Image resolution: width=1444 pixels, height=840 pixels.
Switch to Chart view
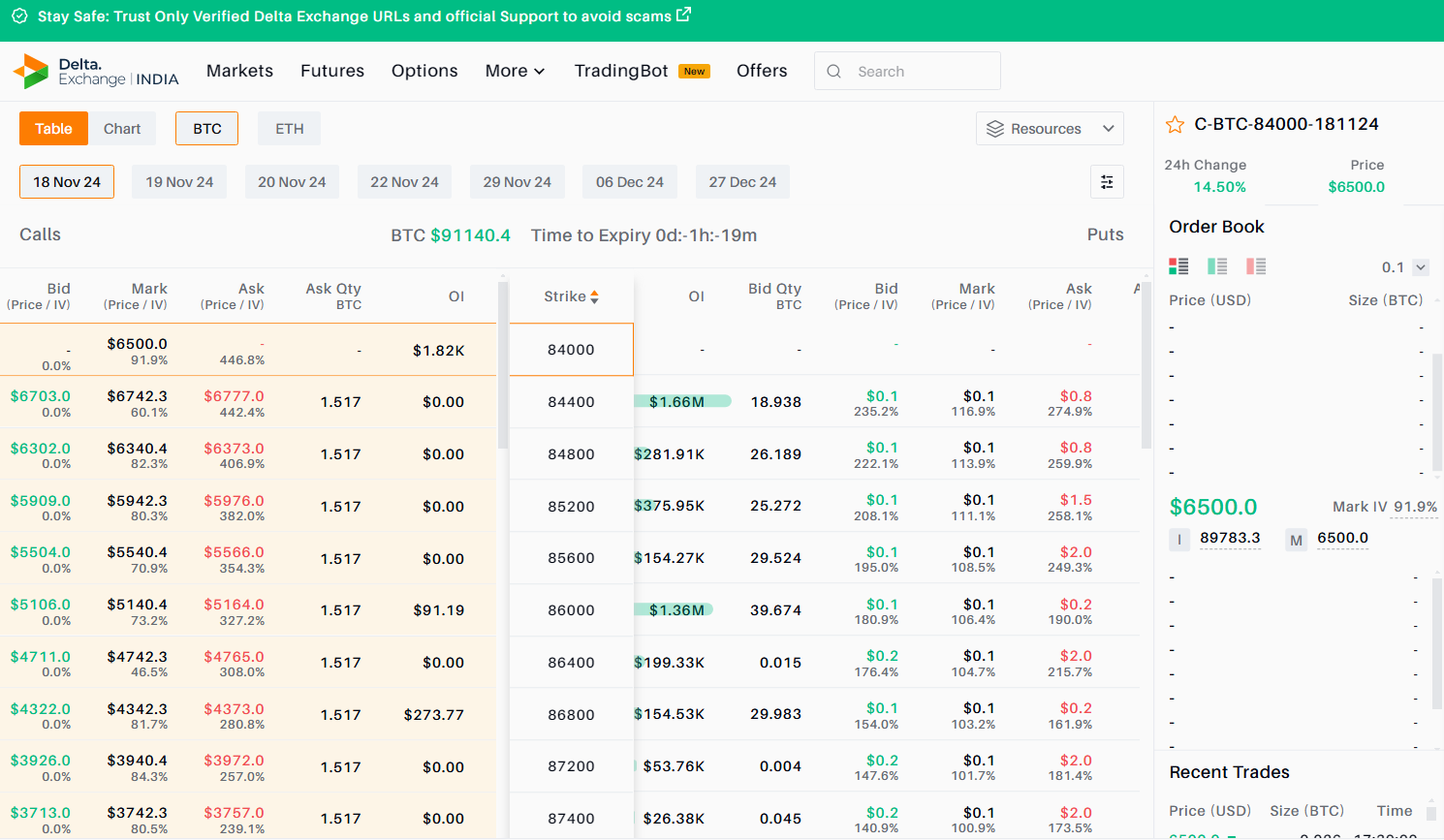122,129
